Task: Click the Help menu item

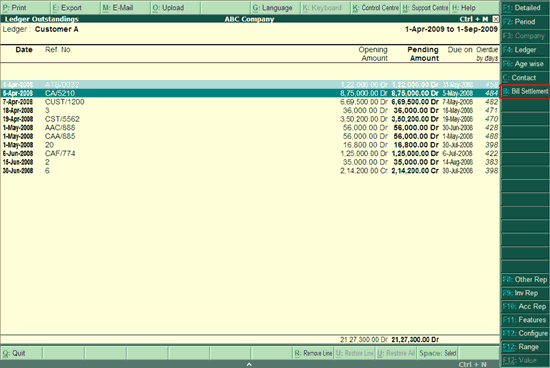Action: tap(475, 8)
